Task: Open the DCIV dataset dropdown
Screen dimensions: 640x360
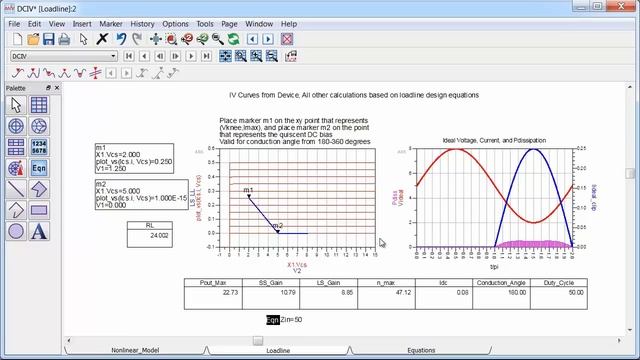Action: tap(64, 56)
